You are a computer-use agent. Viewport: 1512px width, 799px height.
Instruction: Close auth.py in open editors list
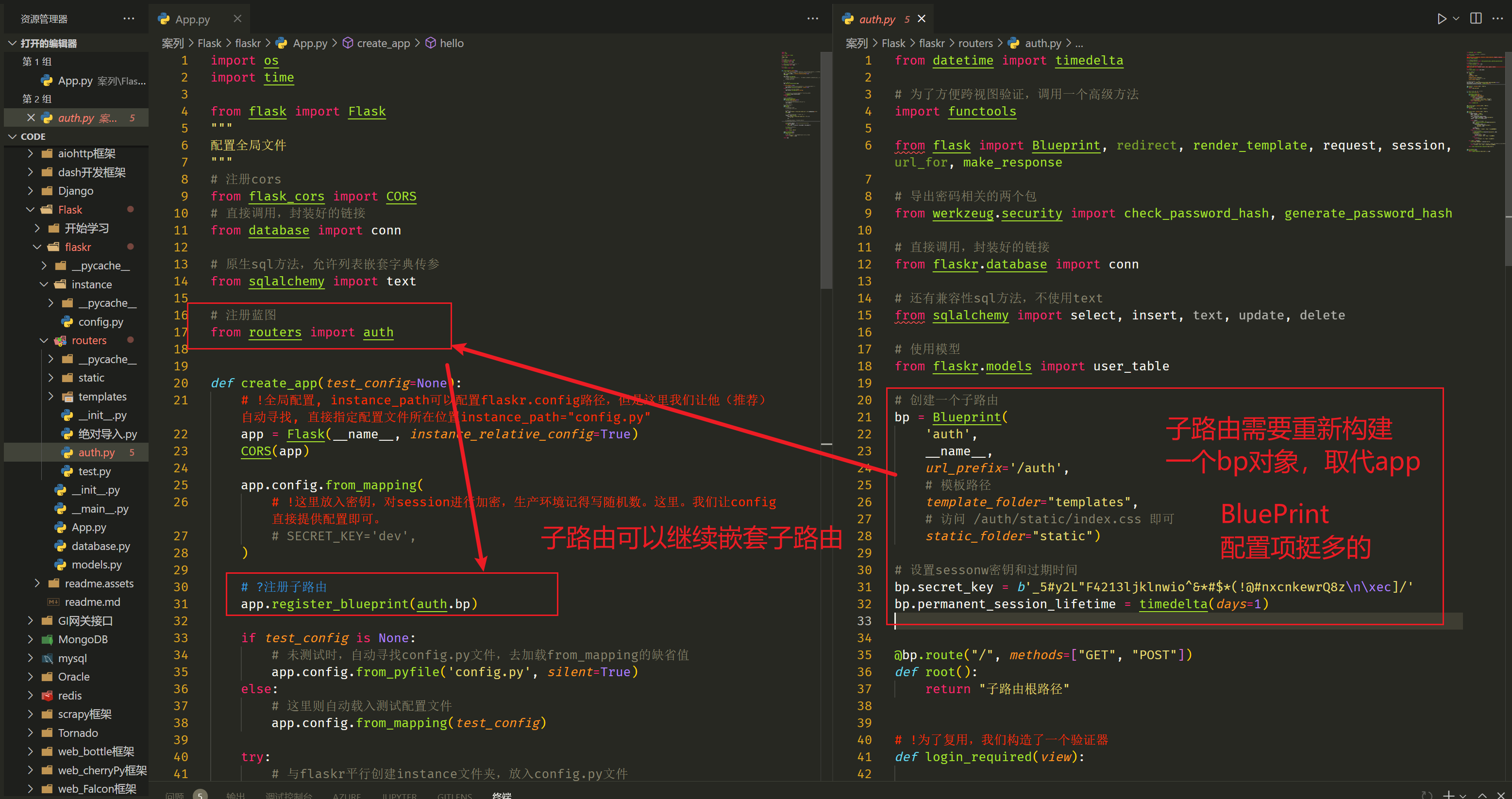tap(31, 118)
